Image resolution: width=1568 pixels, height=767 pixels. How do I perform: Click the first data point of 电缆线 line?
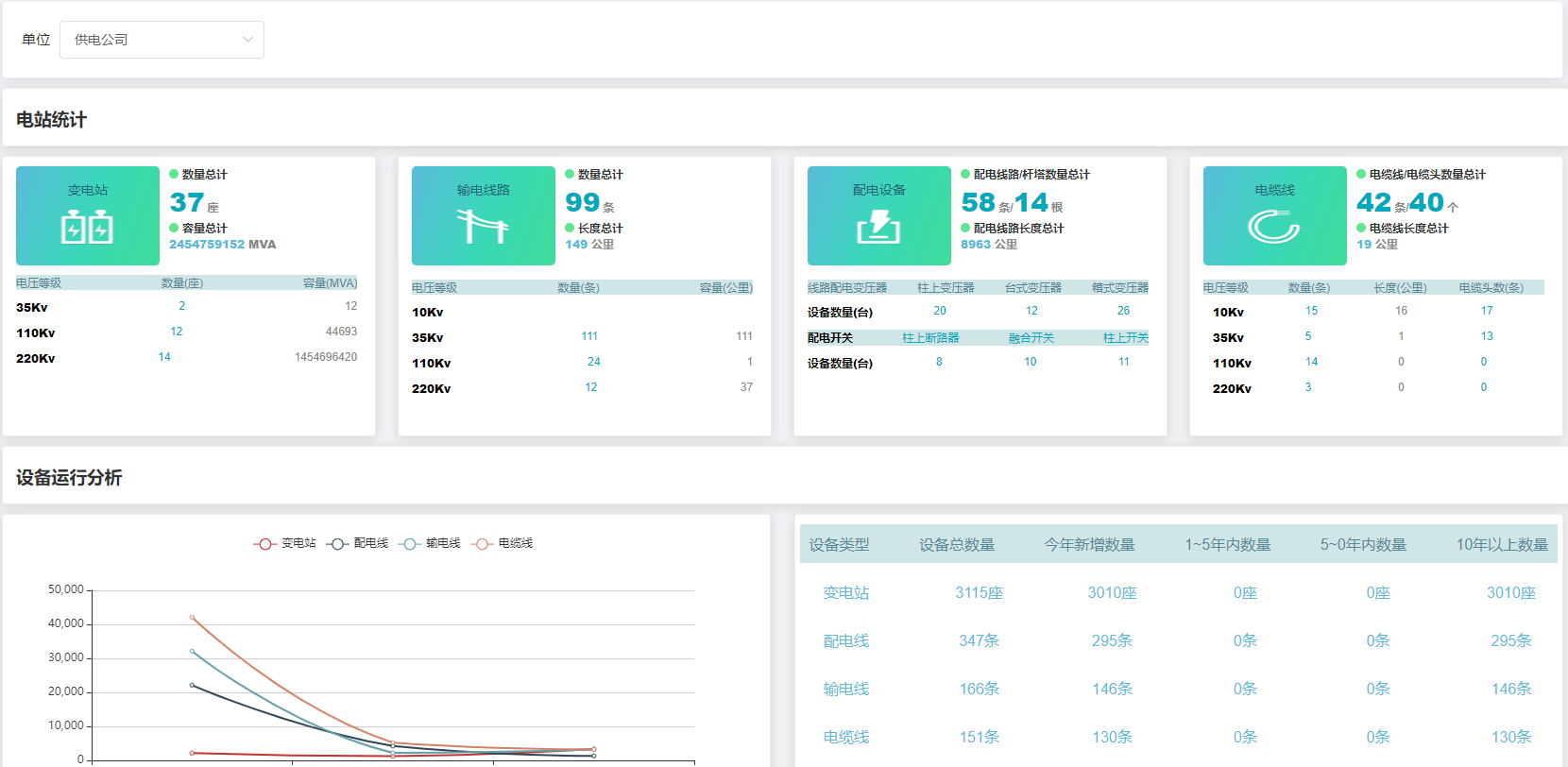coord(192,618)
